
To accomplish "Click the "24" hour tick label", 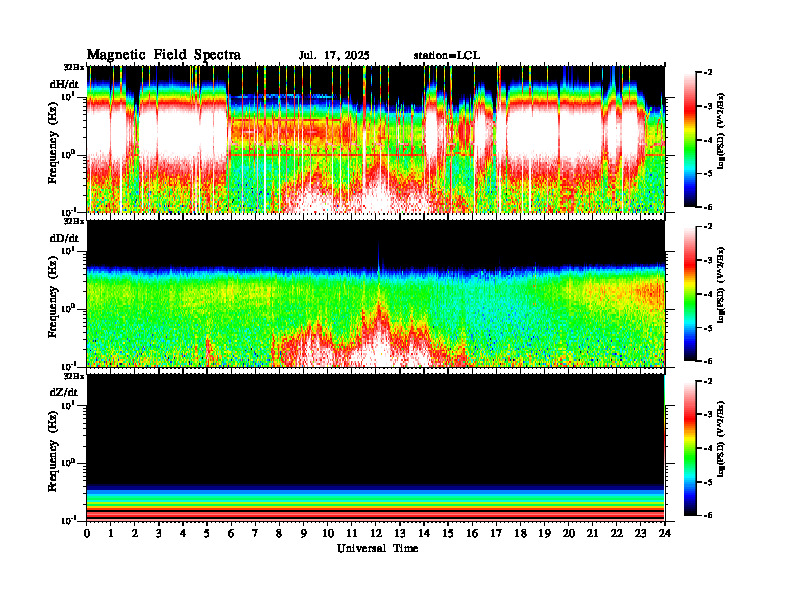I will (665, 533).
